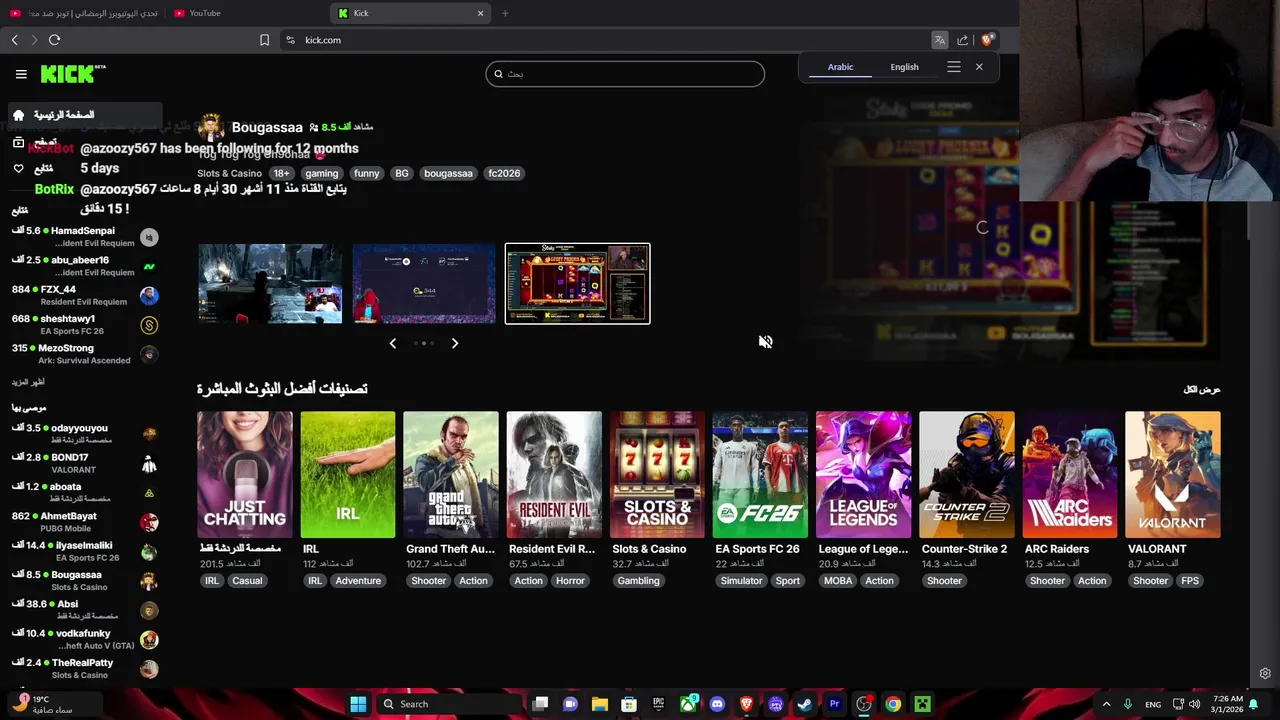Open the IRL category card

(348, 475)
